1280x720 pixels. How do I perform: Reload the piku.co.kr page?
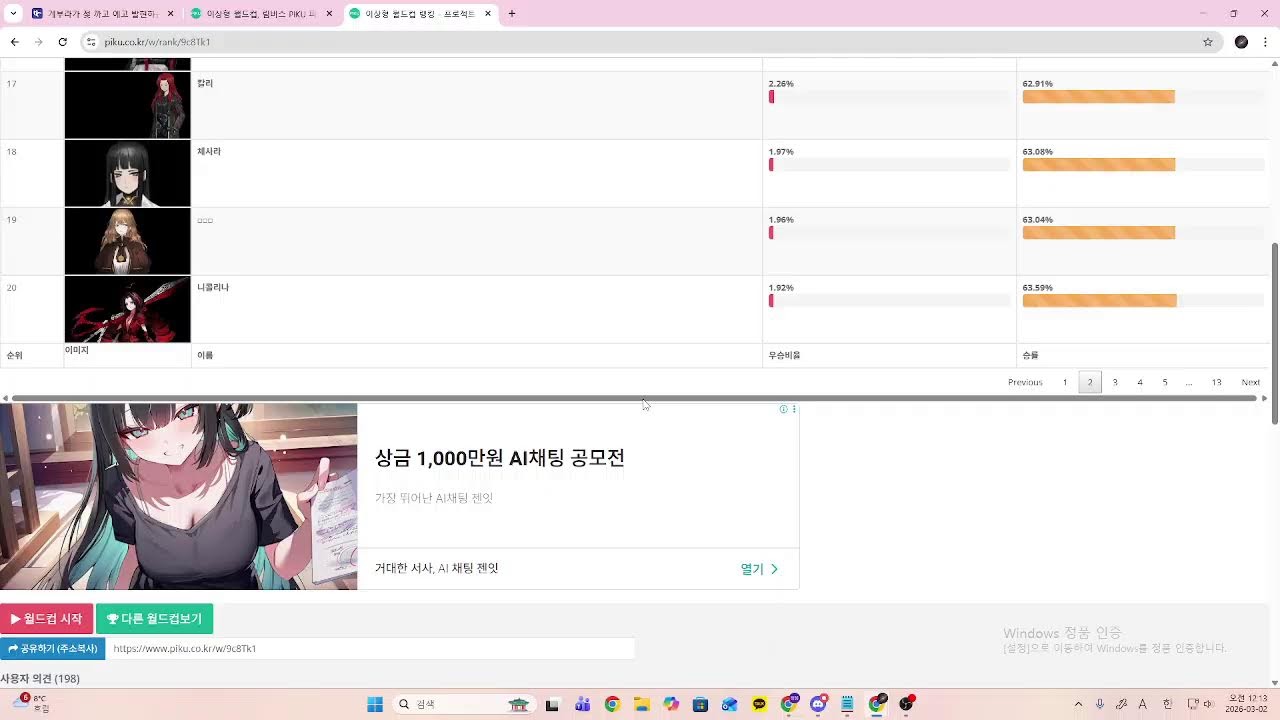tap(62, 42)
